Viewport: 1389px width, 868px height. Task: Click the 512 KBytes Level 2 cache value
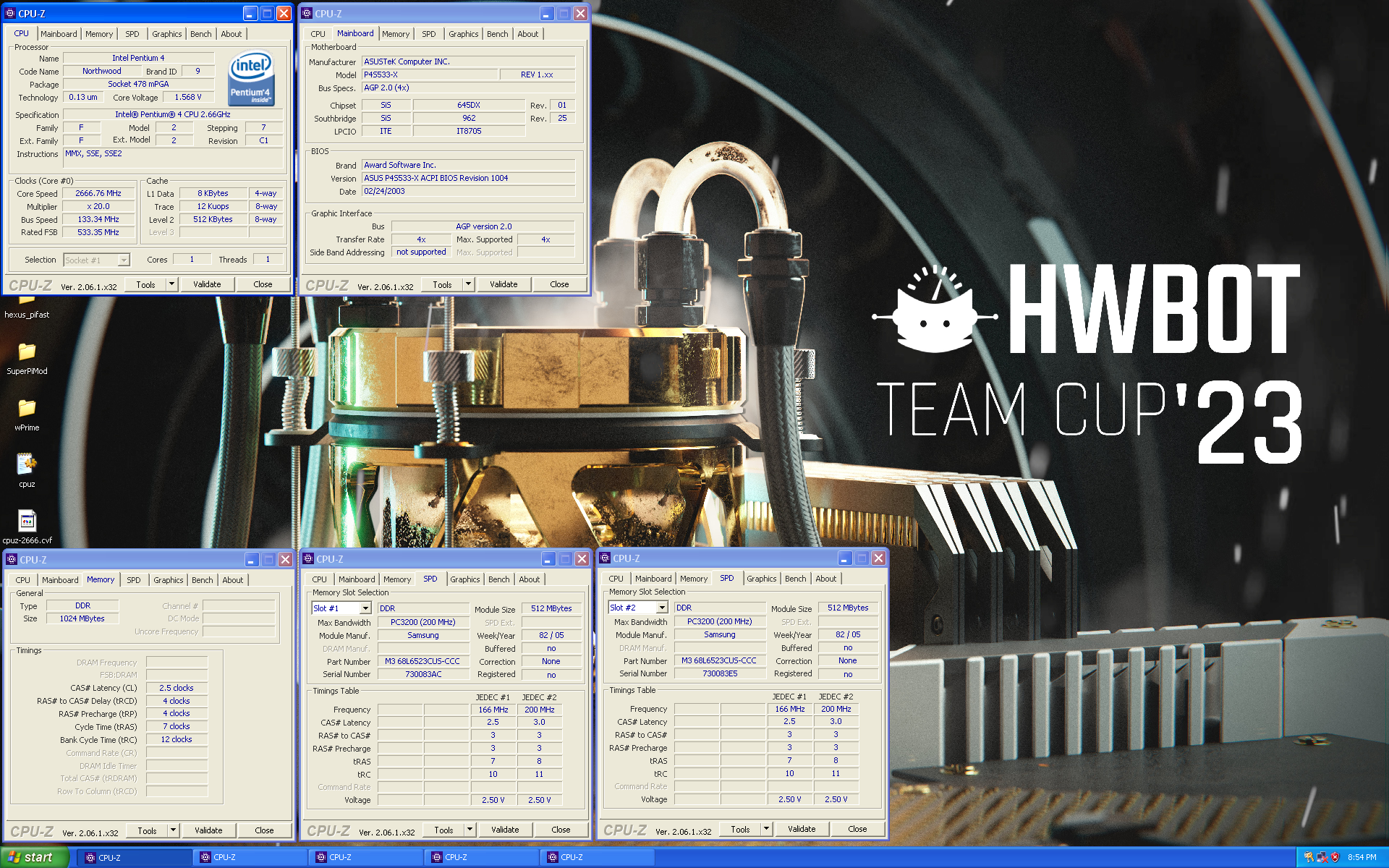[x=213, y=219]
